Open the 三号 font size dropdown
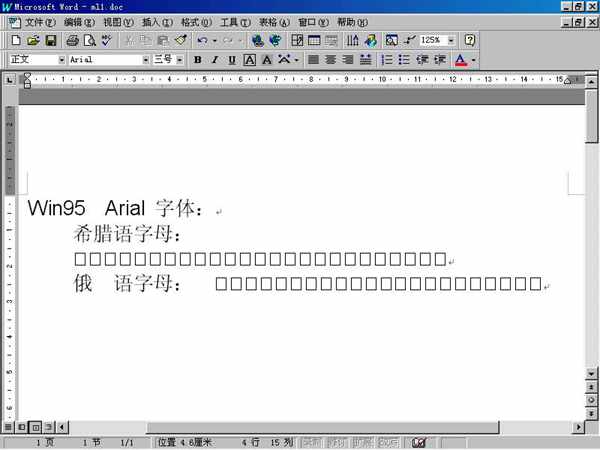The height and width of the screenshot is (450, 600). 179,60
